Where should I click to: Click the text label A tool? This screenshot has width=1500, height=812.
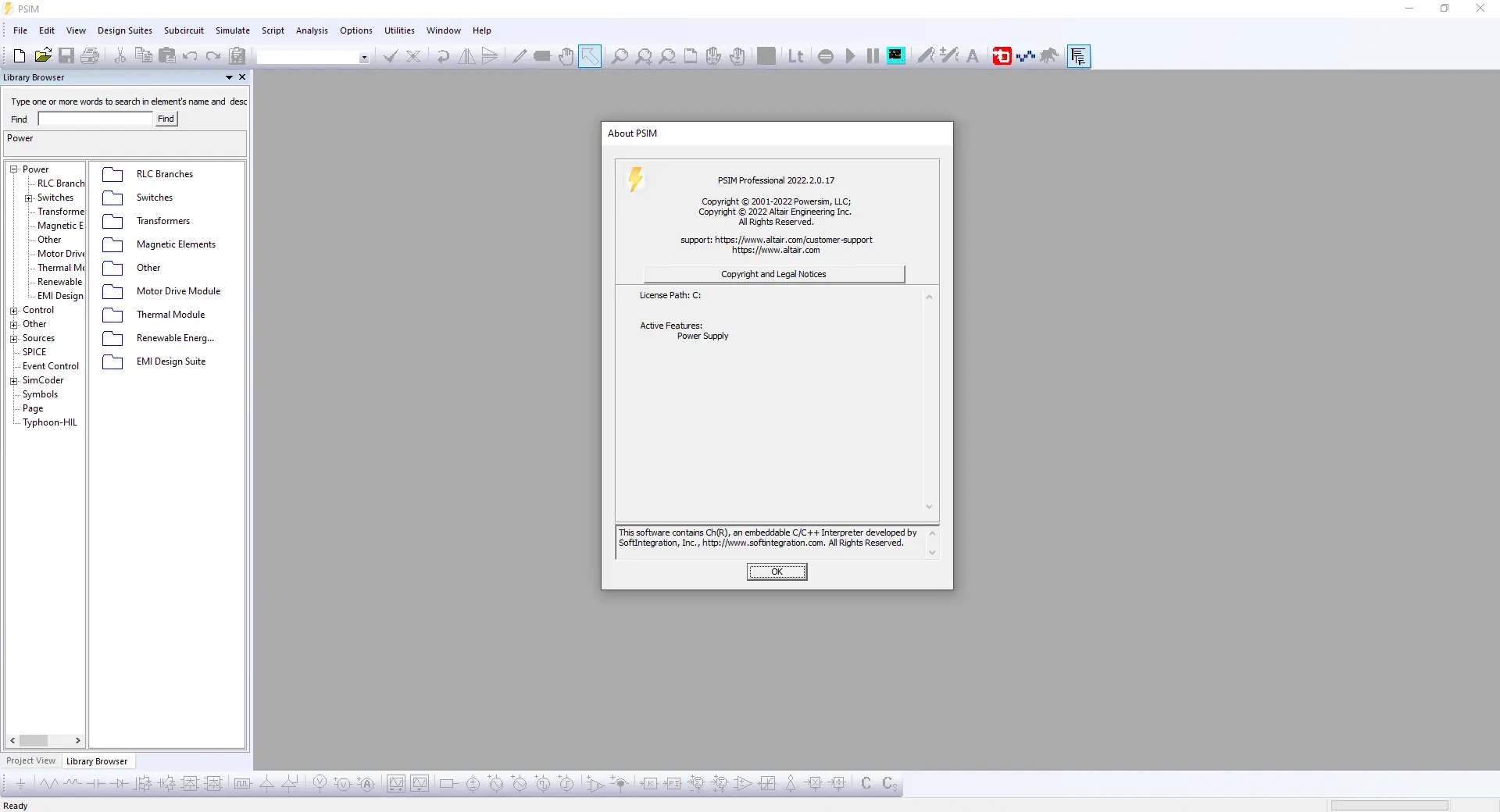(x=973, y=56)
